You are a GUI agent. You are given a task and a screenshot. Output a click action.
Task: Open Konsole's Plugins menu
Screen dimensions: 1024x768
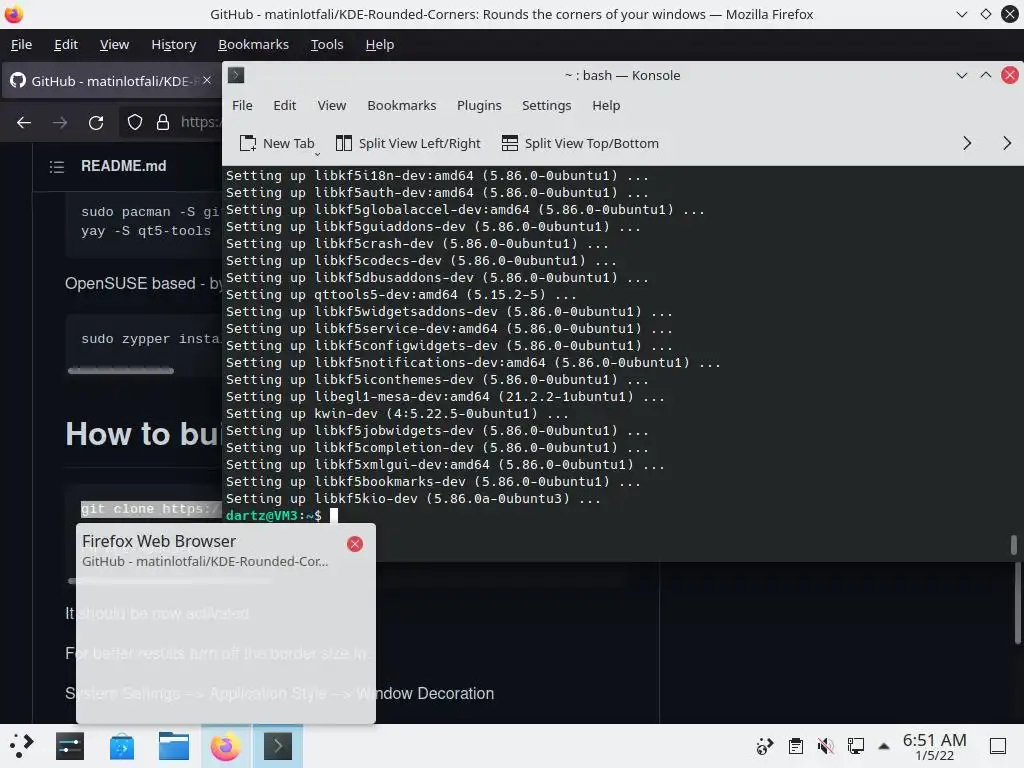pyautogui.click(x=479, y=105)
